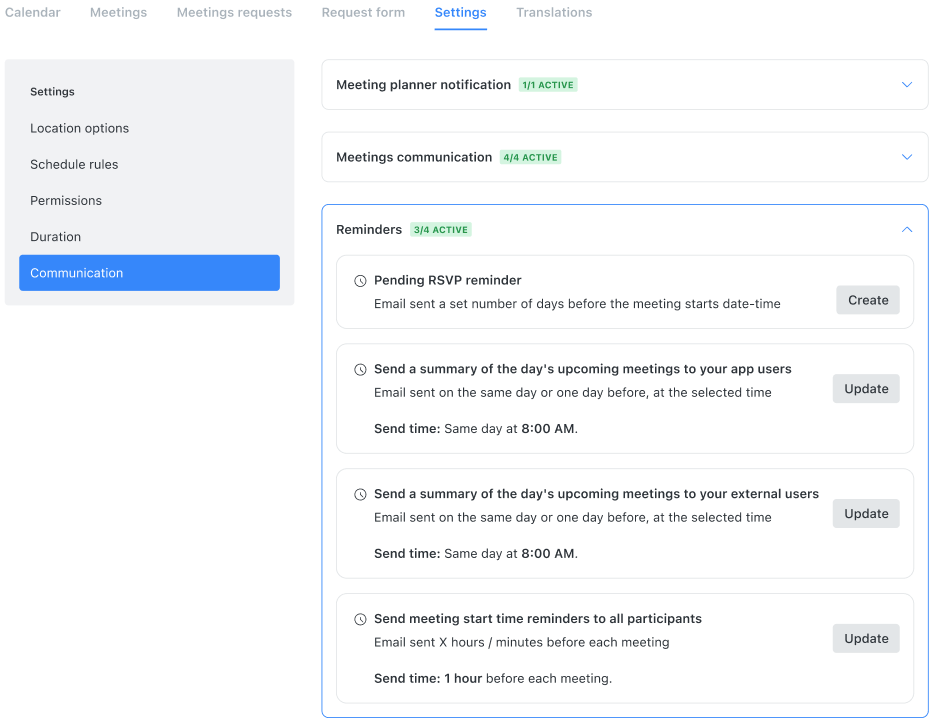Click the Settings heading in the sidebar
Screen dimensions: 935x727
(x=52, y=92)
